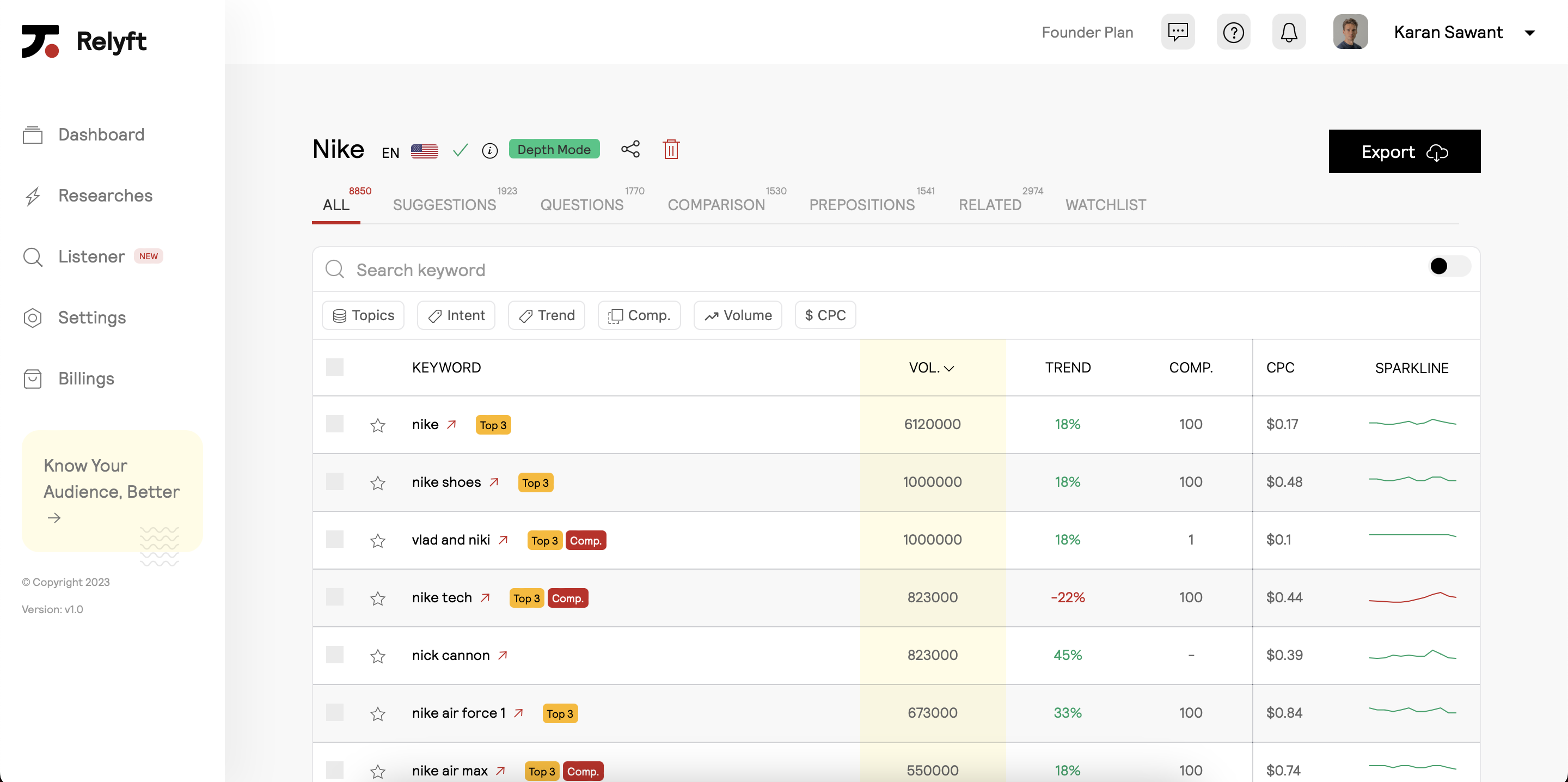1568x782 pixels.
Task: Open the Volume filter
Action: [x=737, y=315]
